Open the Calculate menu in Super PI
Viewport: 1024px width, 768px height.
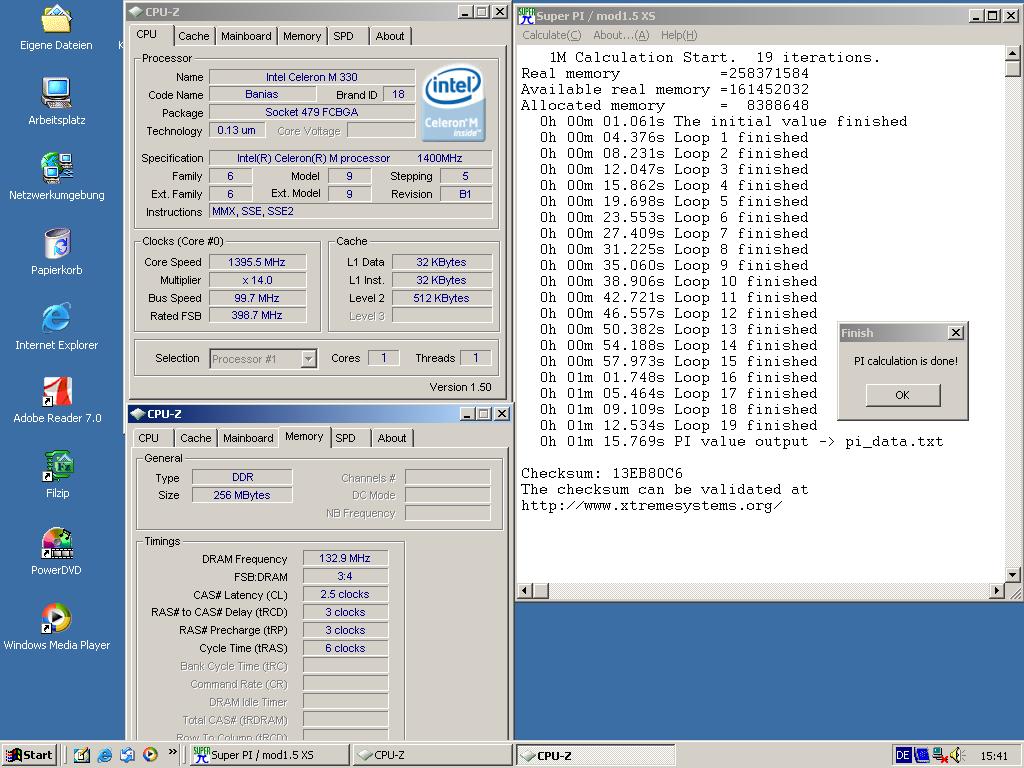[551, 35]
